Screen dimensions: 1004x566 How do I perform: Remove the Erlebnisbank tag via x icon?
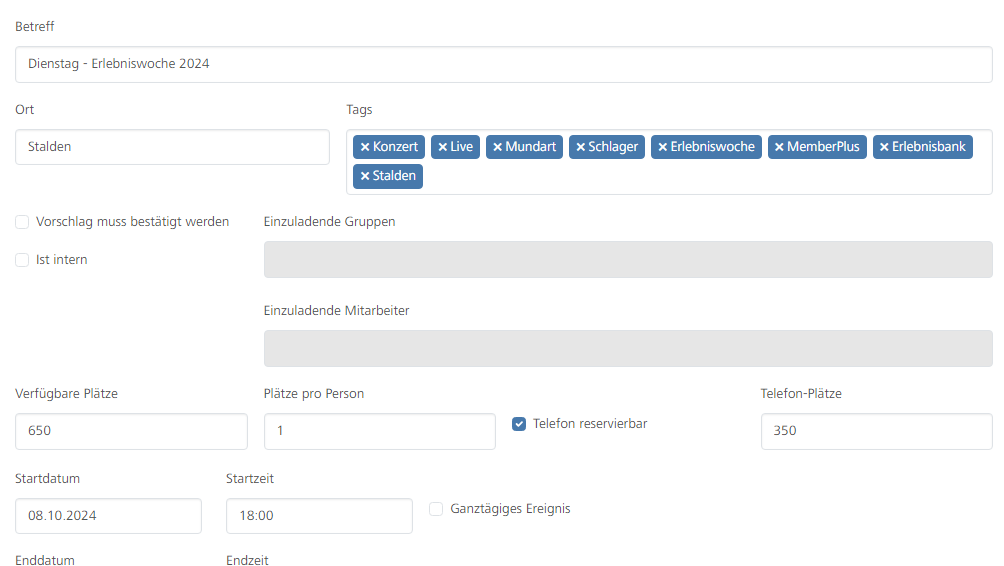884,147
